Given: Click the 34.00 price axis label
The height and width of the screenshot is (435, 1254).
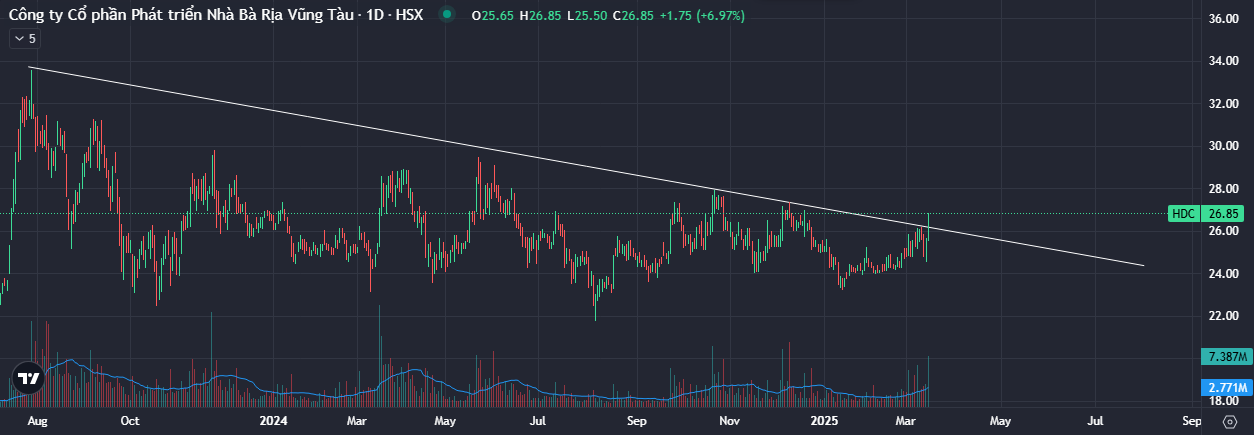Looking at the screenshot, I should (x=1224, y=61).
